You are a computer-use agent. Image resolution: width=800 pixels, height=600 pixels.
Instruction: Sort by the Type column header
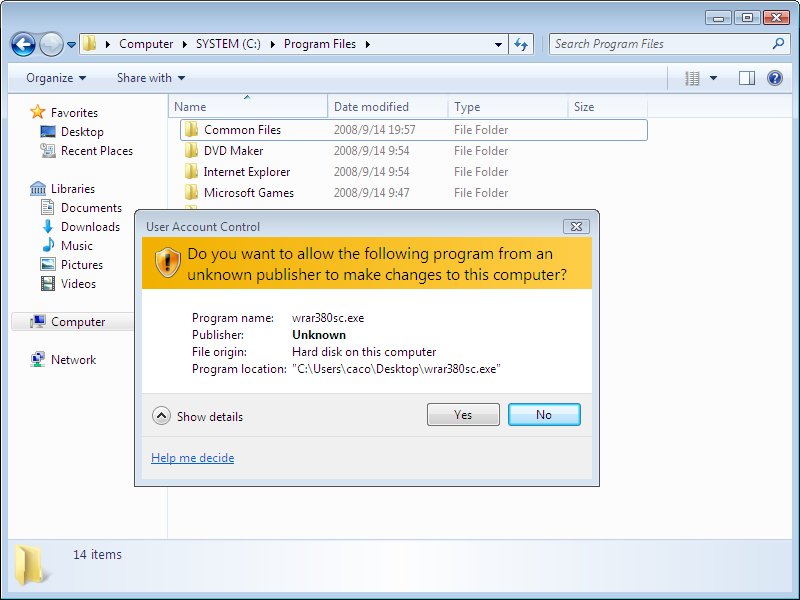(x=508, y=107)
